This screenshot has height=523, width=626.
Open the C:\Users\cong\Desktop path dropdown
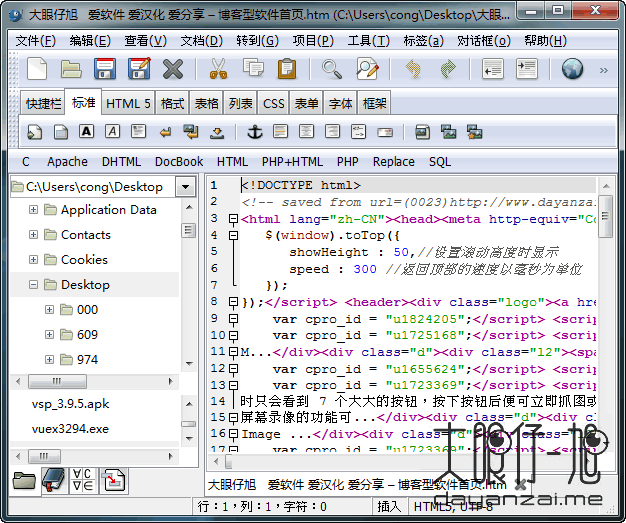click(185, 186)
